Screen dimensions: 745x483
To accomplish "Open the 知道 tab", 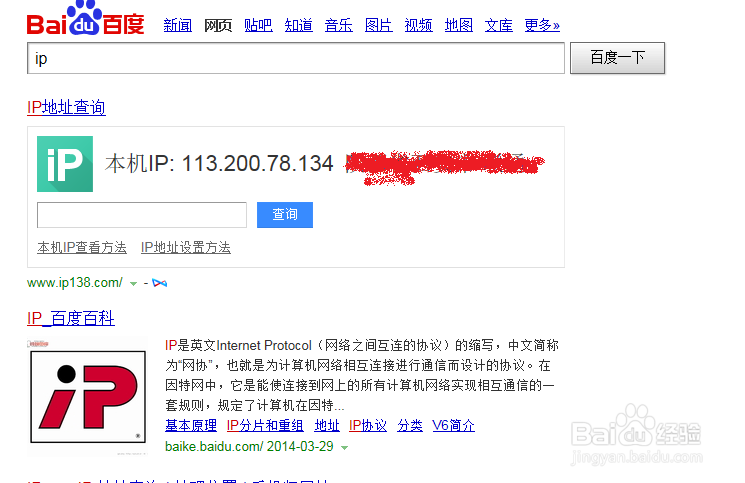I will click(298, 25).
